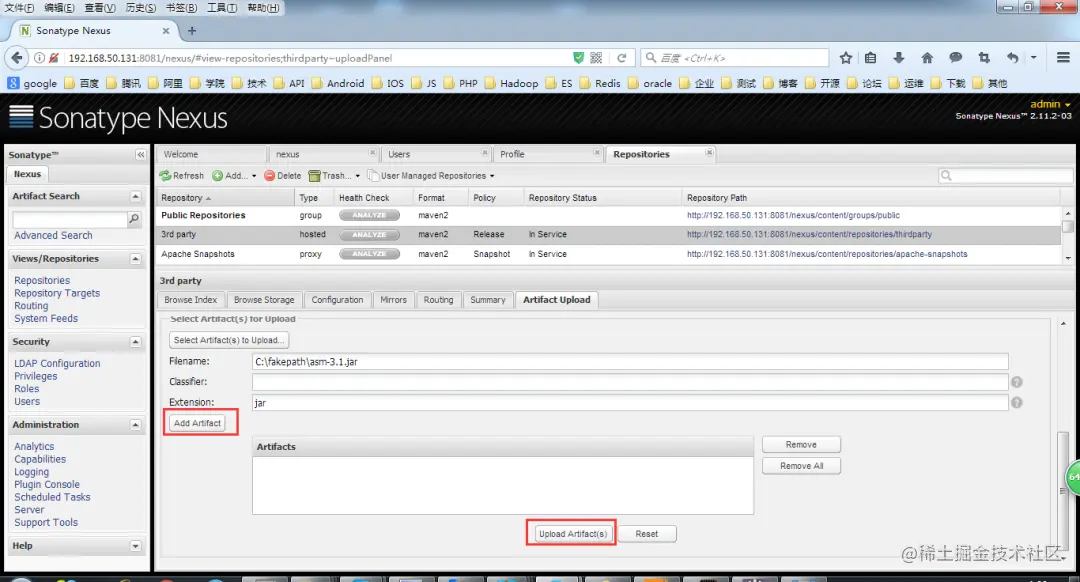Screen dimensions: 1080x582
Task: Collapse the Sonatype sidebar with double-arrow icon
Action: point(141,155)
